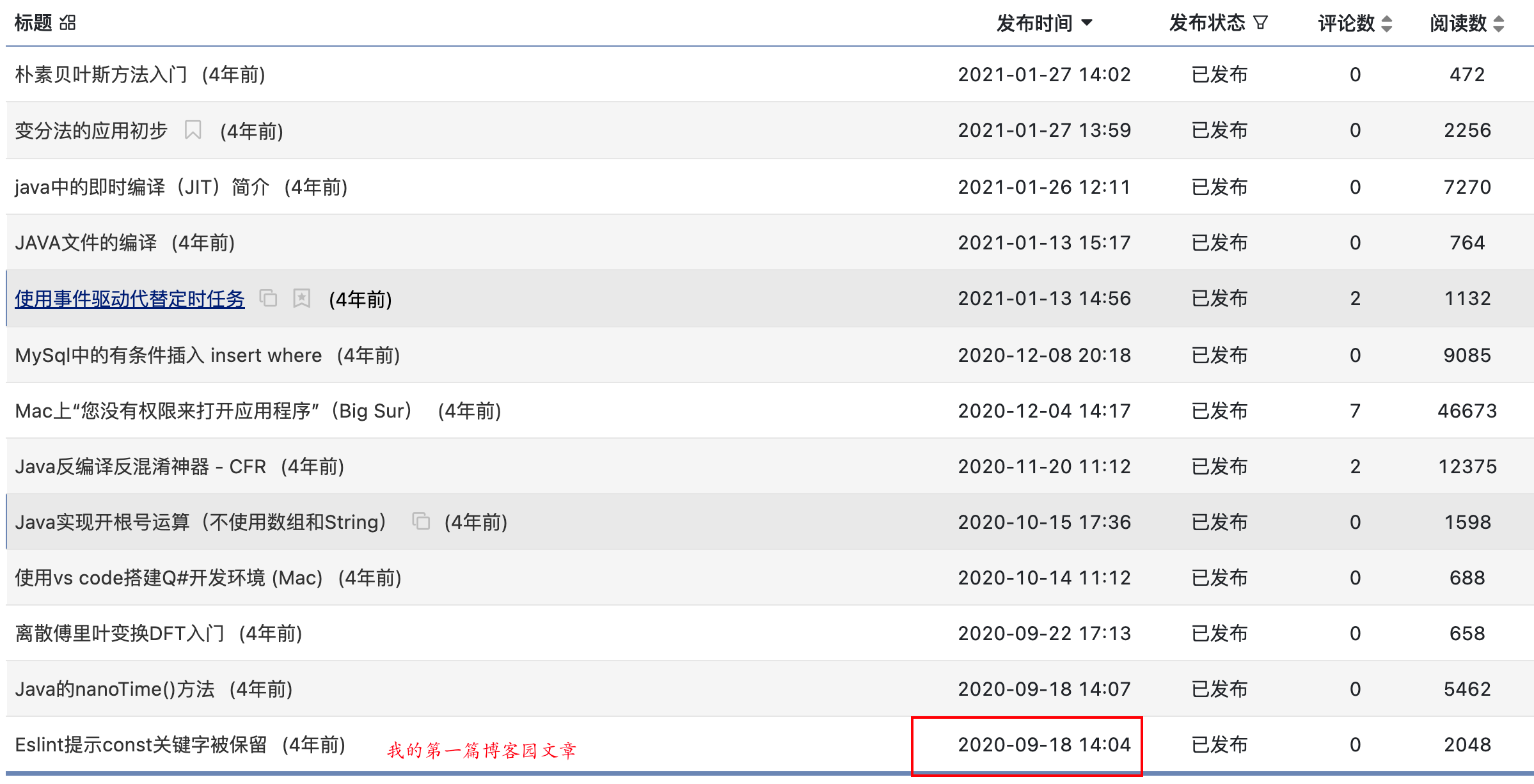Open the 朴素贝叶斯方法入门 post
Screen dimensions: 1534x784
coord(101,75)
